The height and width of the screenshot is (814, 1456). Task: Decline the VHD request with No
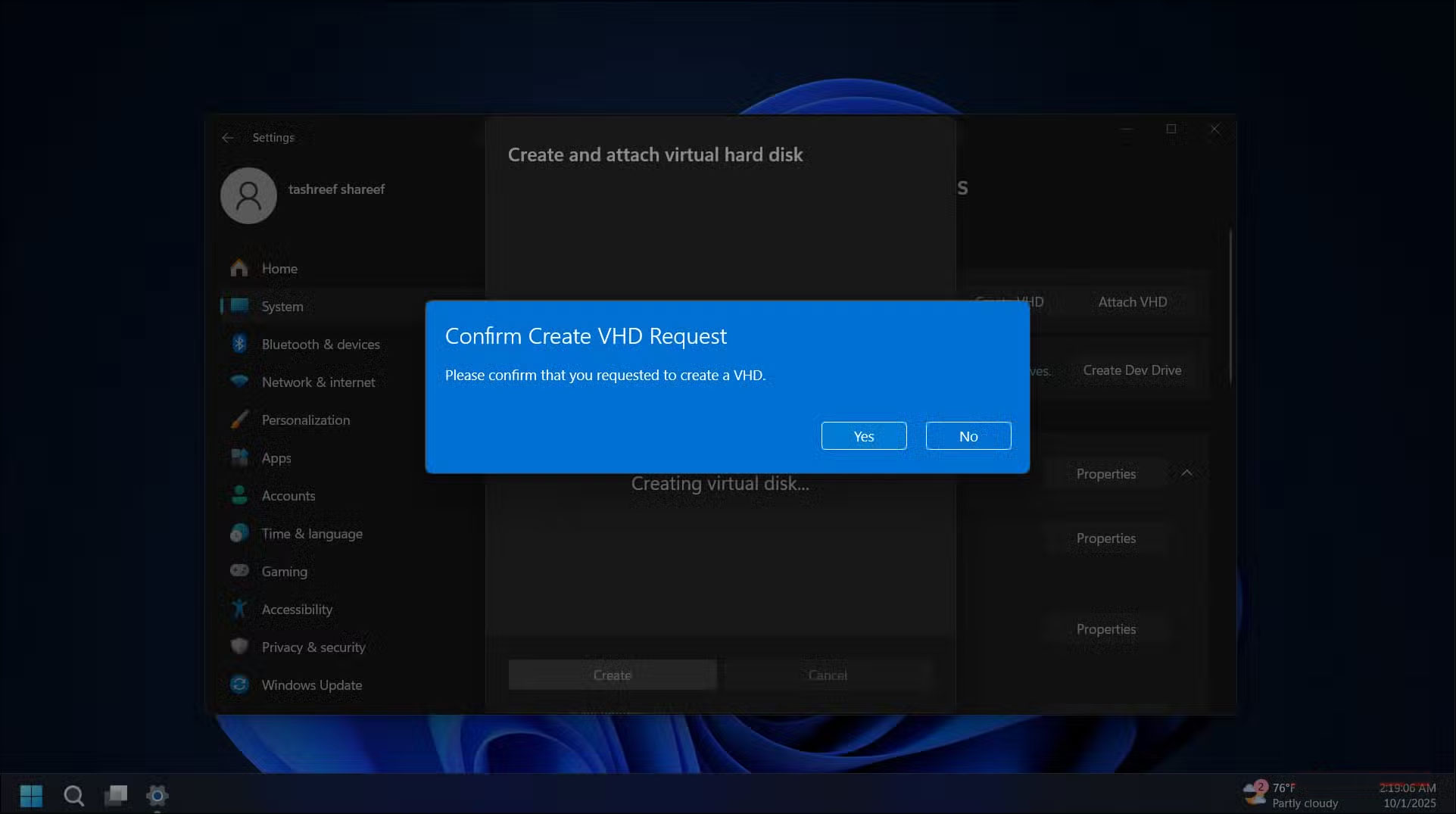pos(968,435)
